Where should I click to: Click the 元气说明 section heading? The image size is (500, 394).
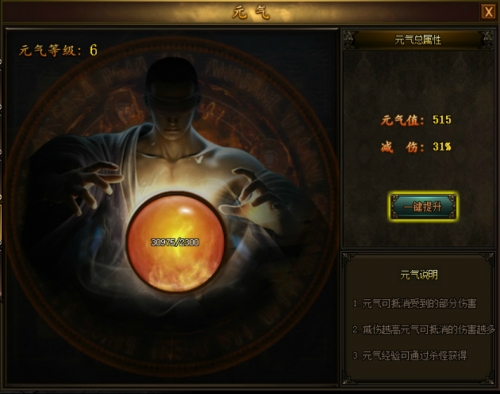pos(419,275)
